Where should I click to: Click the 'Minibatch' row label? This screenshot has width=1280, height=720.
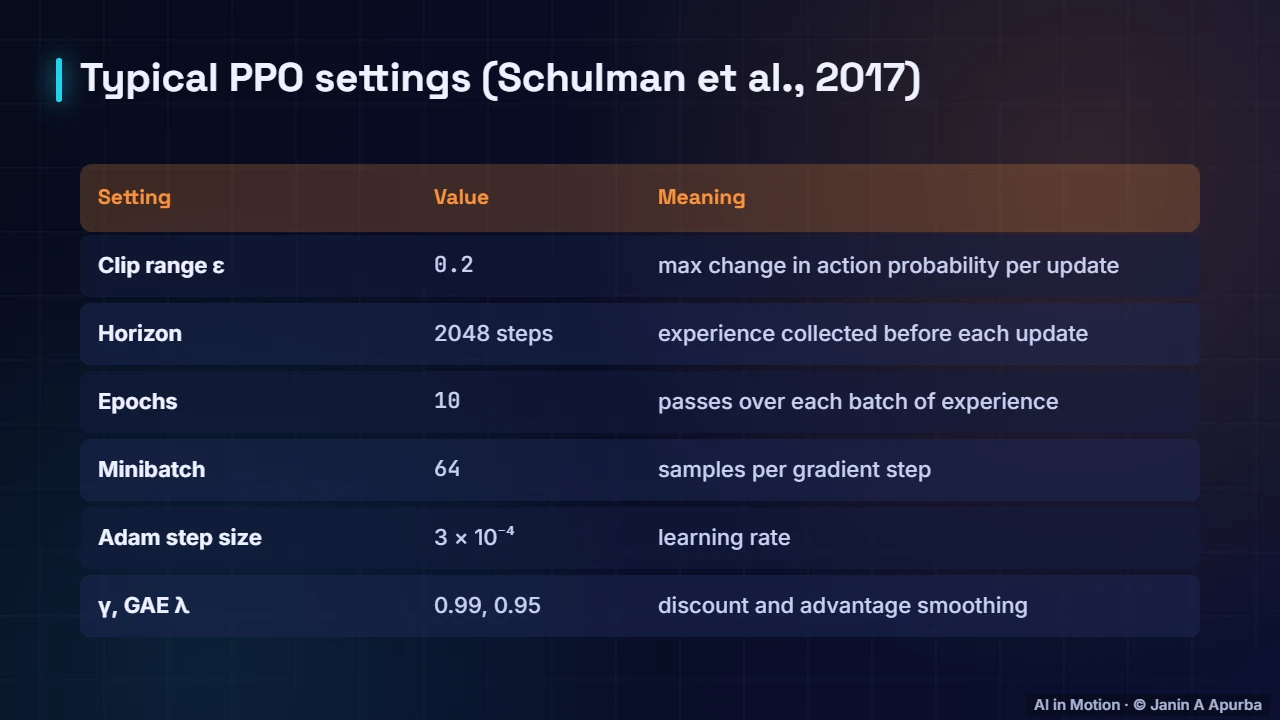coord(151,469)
